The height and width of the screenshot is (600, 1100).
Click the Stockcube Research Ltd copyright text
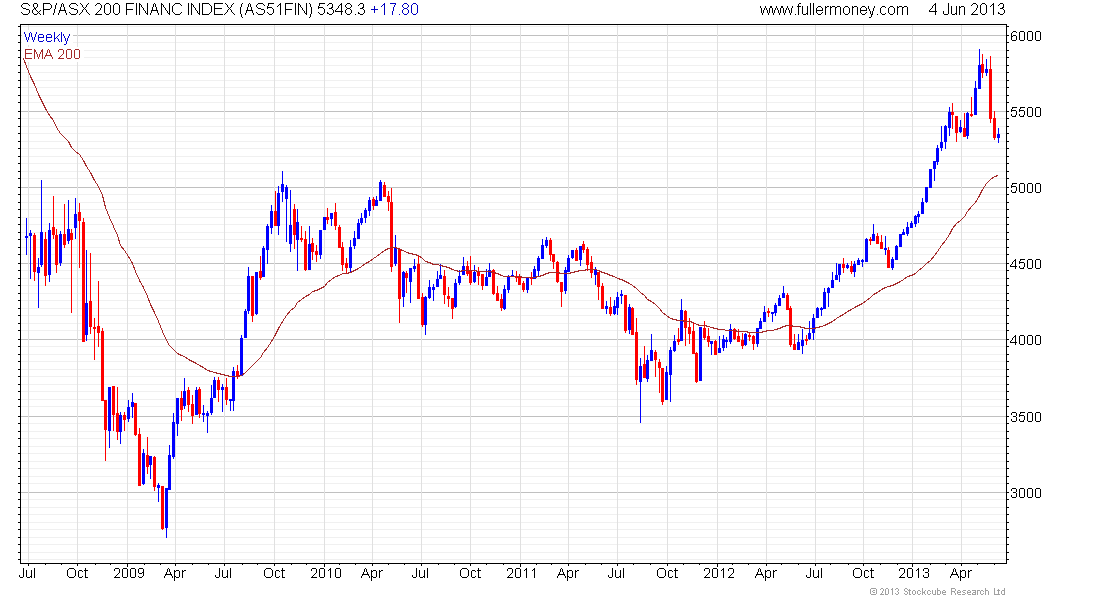937,592
